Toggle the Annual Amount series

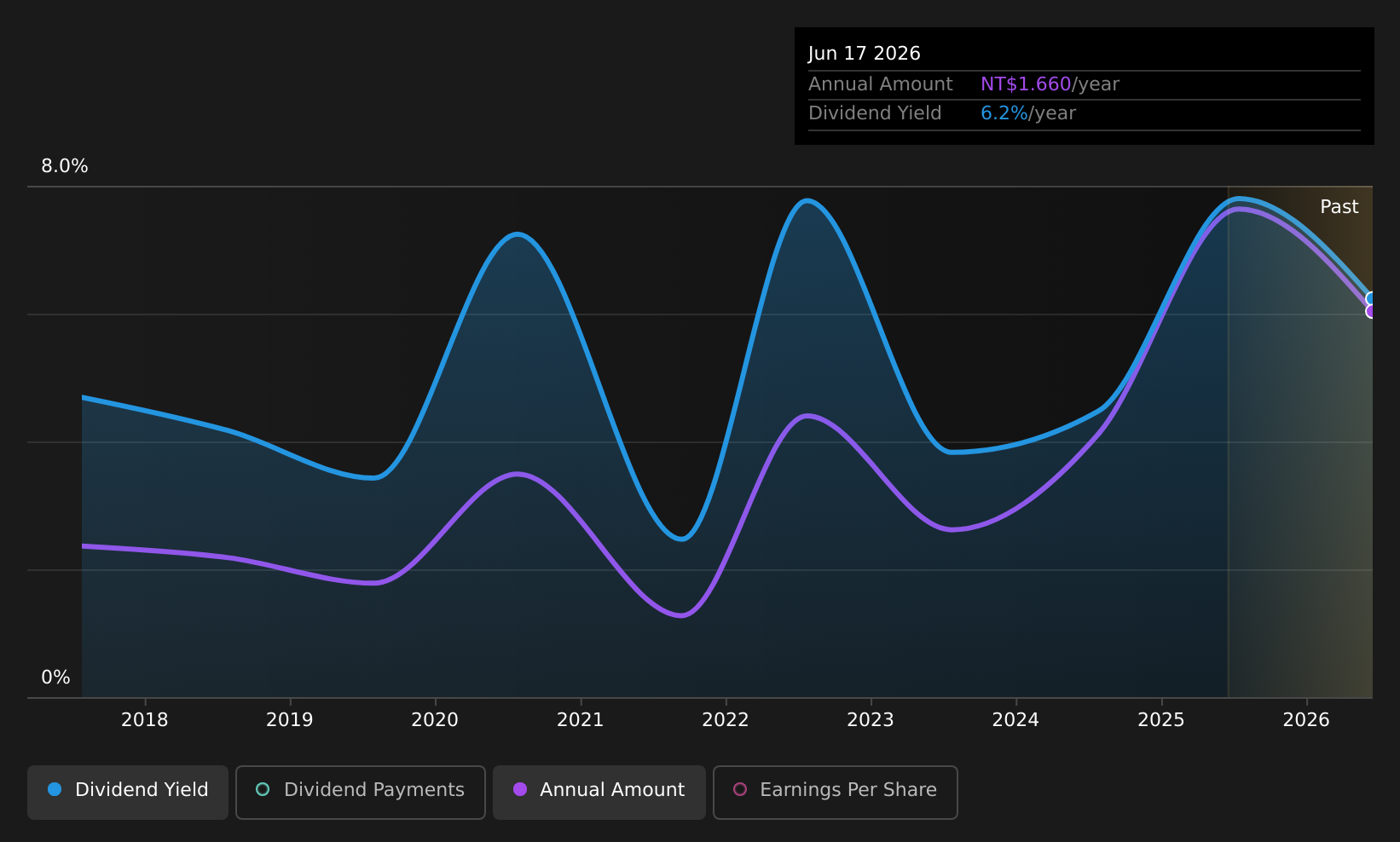click(599, 792)
